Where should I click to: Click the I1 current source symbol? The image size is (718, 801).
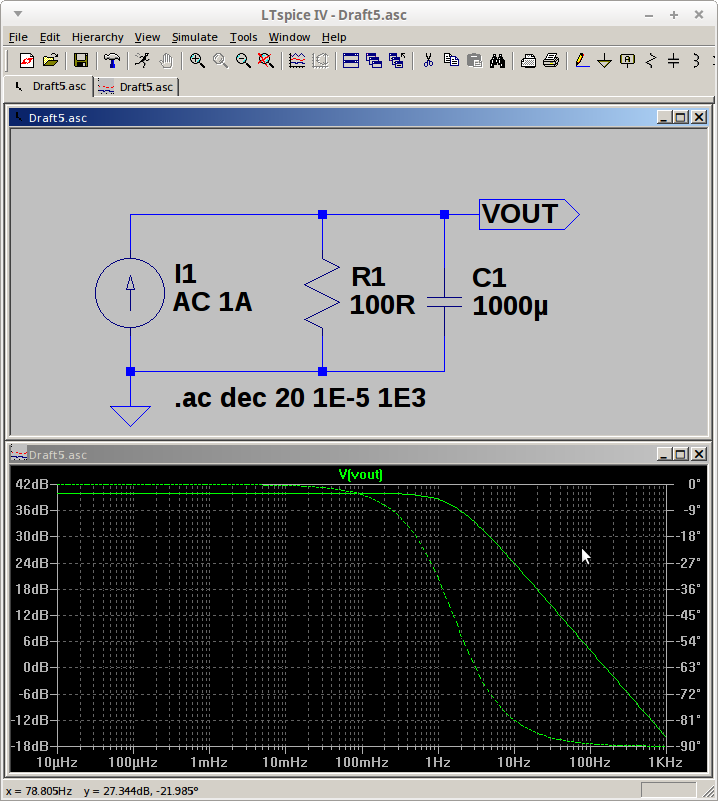(x=130, y=293)
